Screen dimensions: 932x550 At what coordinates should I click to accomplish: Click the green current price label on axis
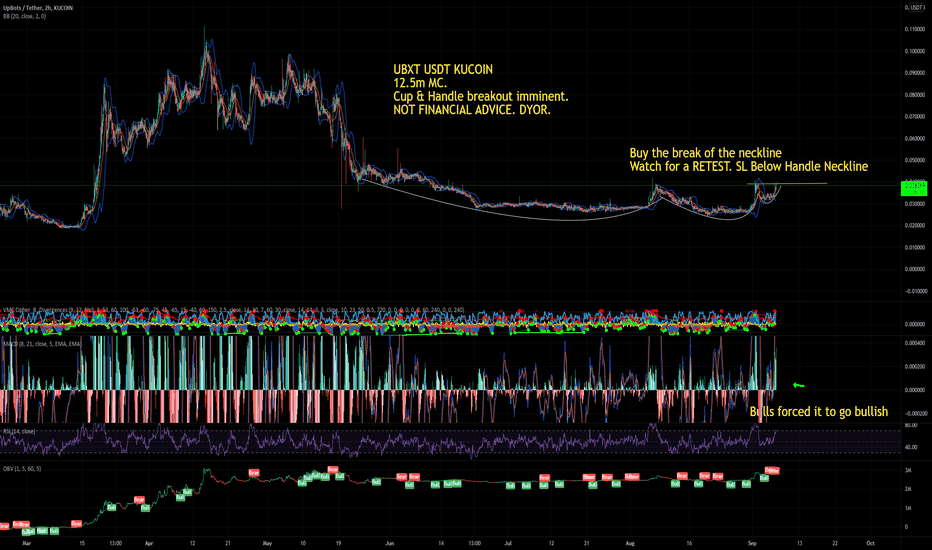(914, 188)
